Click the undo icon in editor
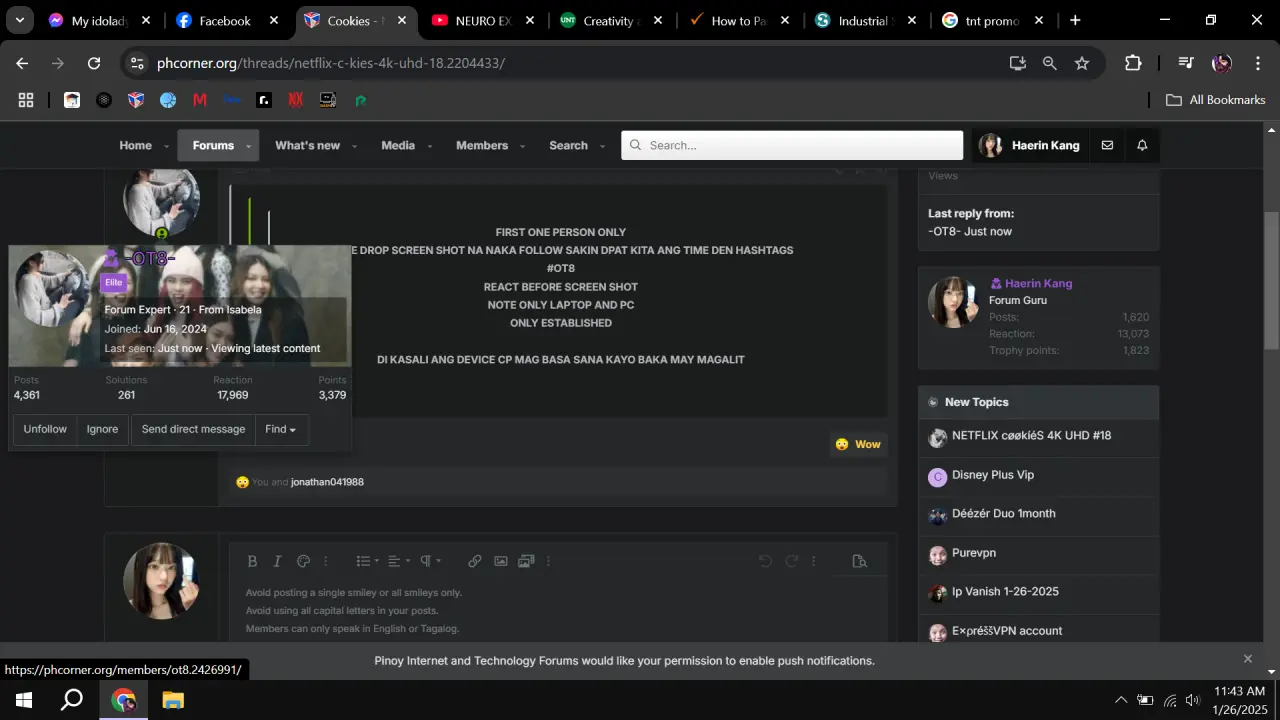Viewport: 1280px width, 720px height. (765, 561)
